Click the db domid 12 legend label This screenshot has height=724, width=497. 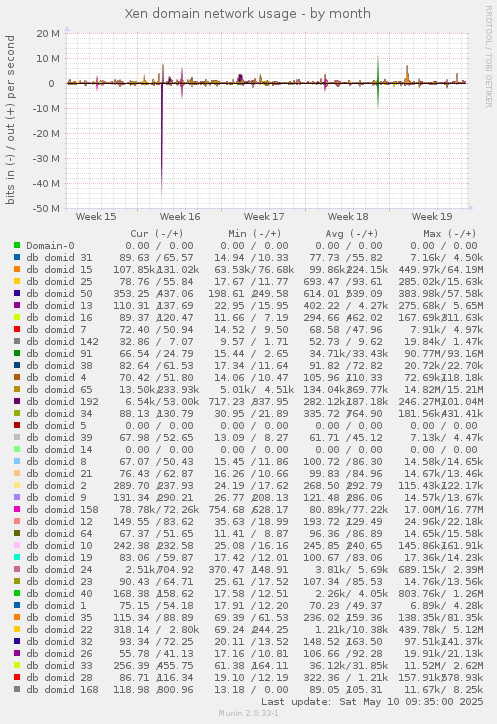coord(59,522)
